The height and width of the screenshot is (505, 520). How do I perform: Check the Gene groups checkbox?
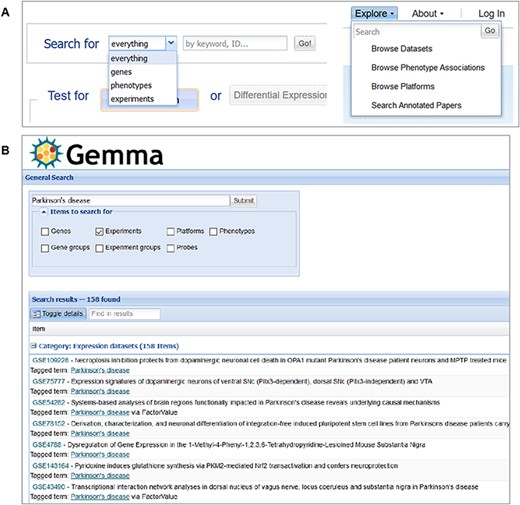point(45,248)
